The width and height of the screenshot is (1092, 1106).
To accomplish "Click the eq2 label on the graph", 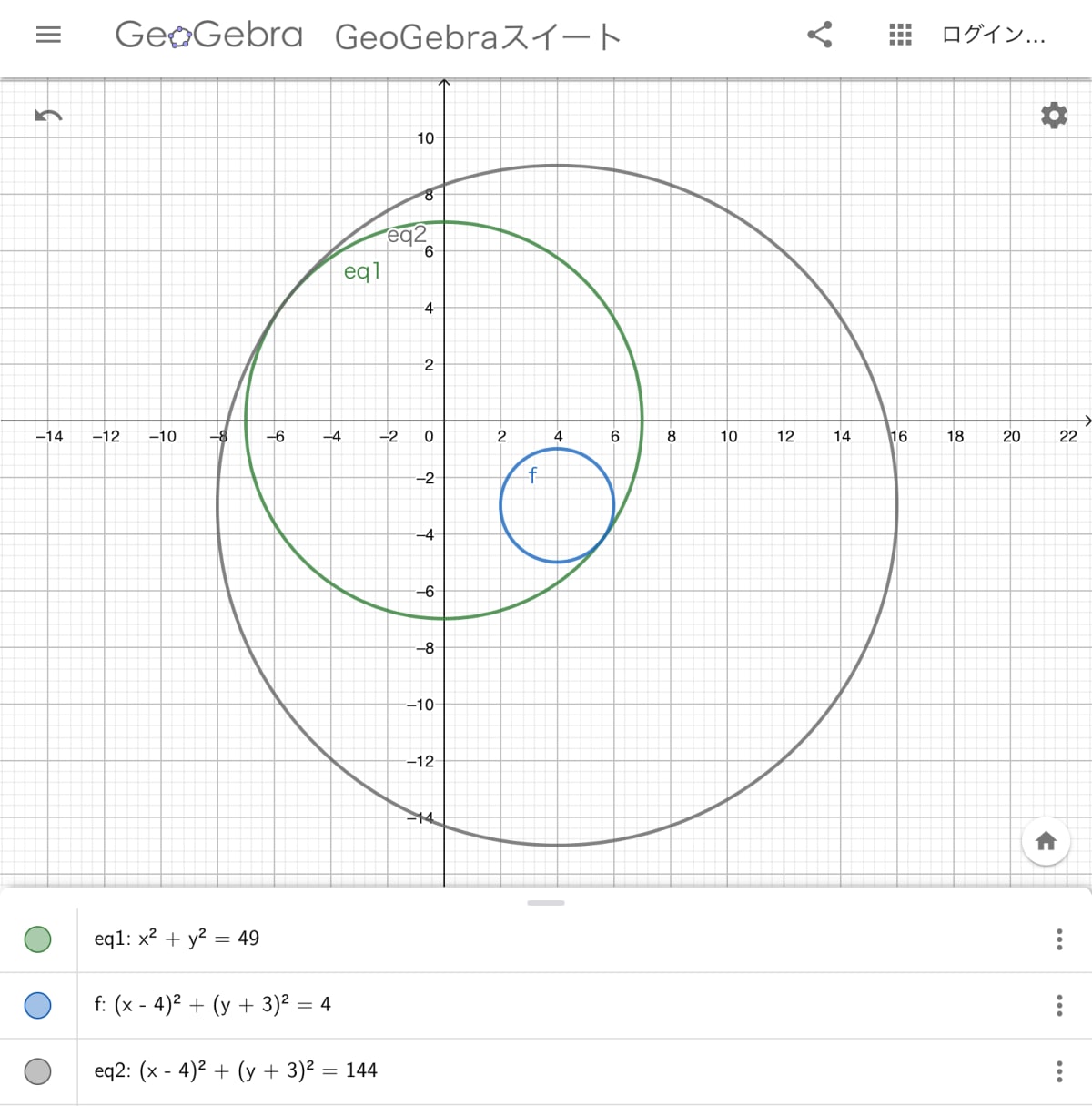I will click(x=407, y=235).
